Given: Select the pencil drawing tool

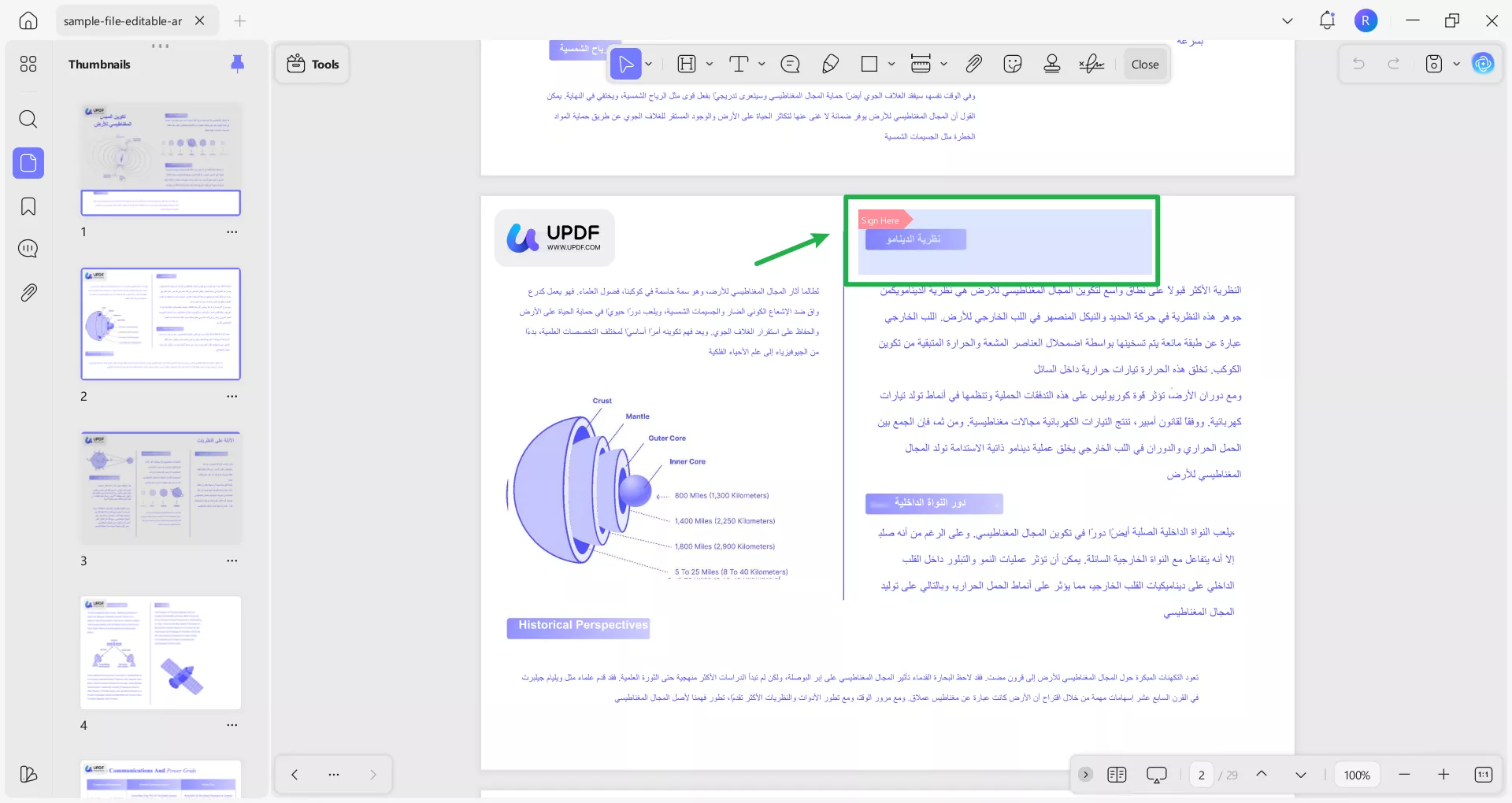Looking at the screenshot, I should (830, 64).
